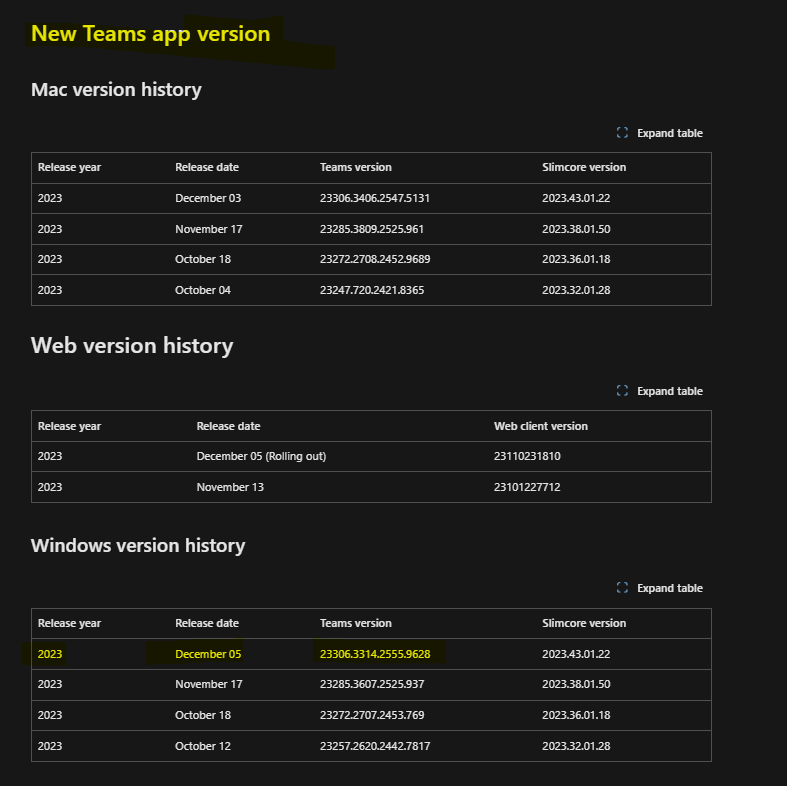Click Mac Teams version 23285.3809.2525.961

(x=371, y=229)
